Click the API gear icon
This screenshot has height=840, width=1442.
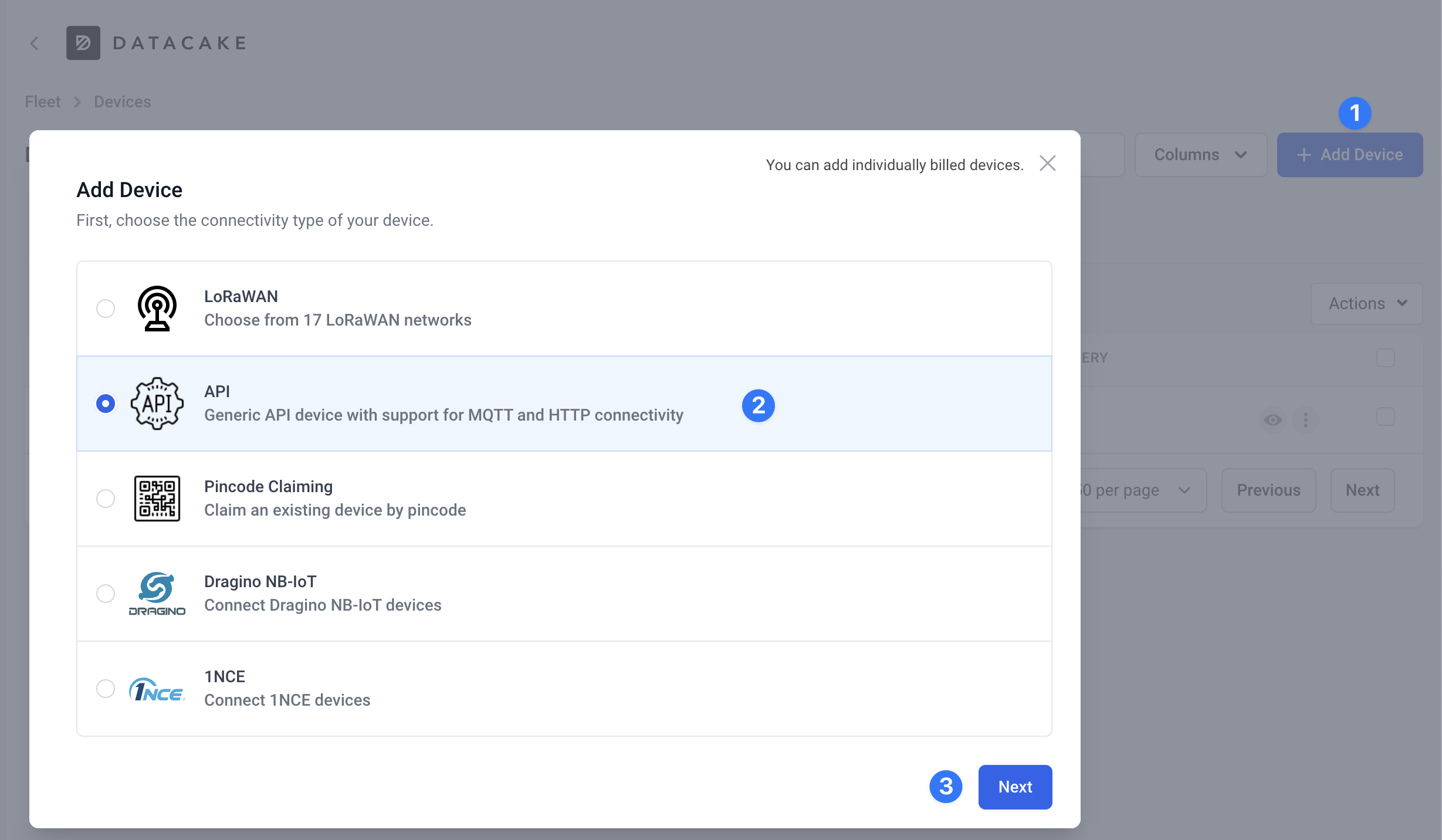(157, 404)
